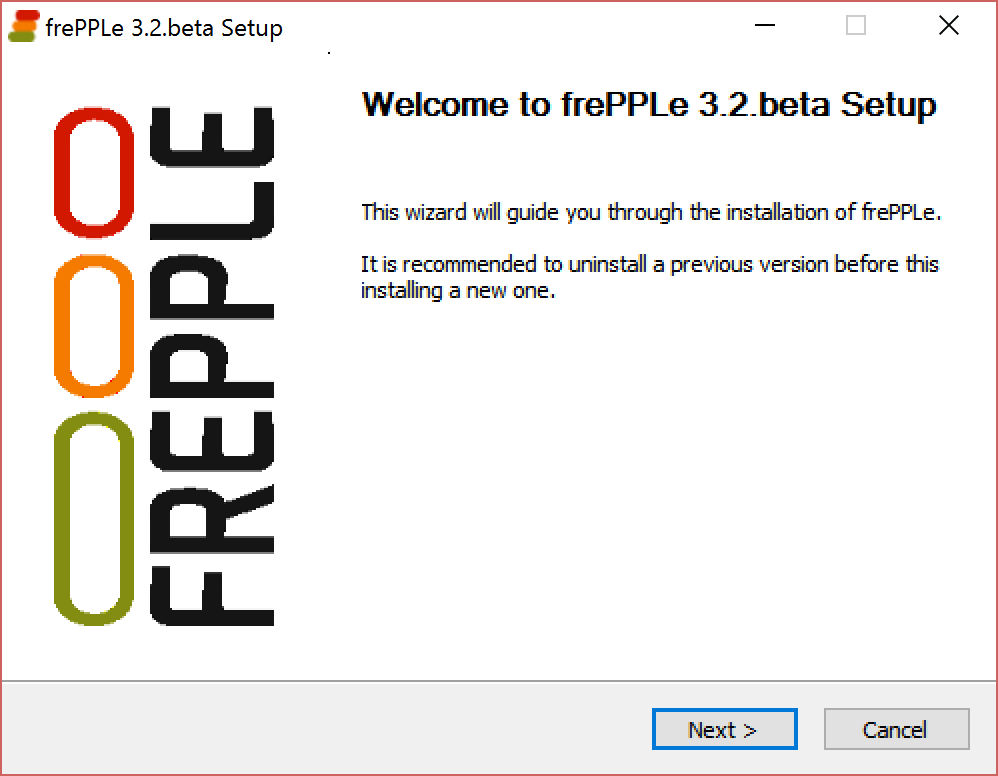
Task: Click the greyed-out maximize button
Action: (856, 27)
